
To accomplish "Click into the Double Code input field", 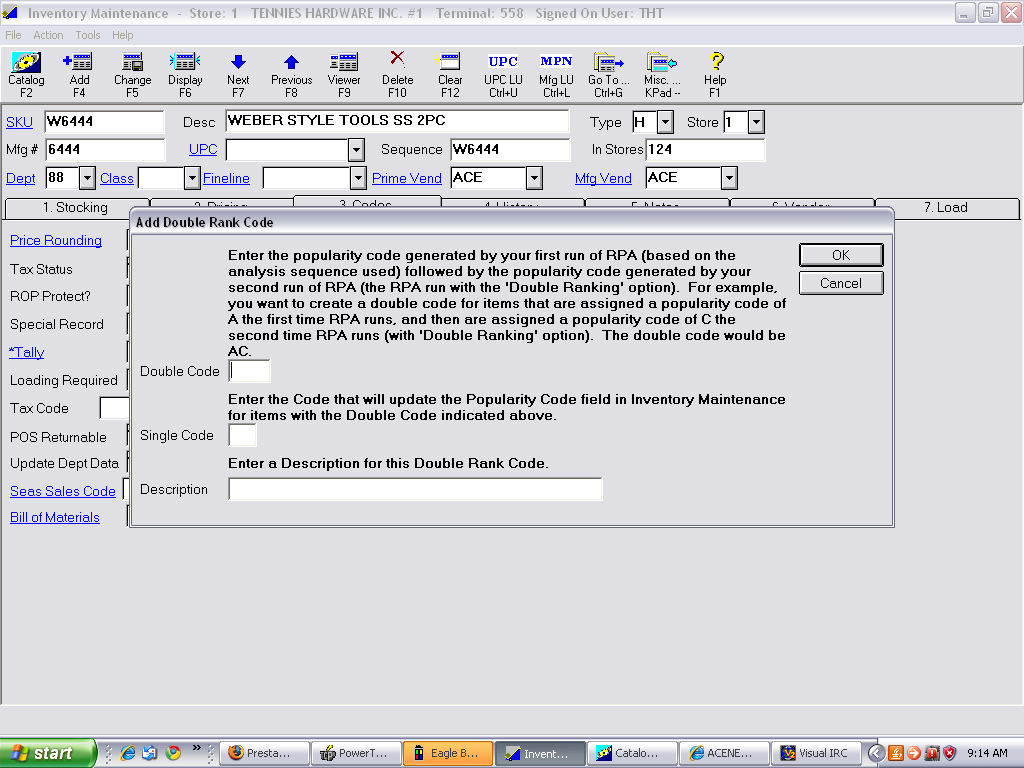I will click(249, 371).
